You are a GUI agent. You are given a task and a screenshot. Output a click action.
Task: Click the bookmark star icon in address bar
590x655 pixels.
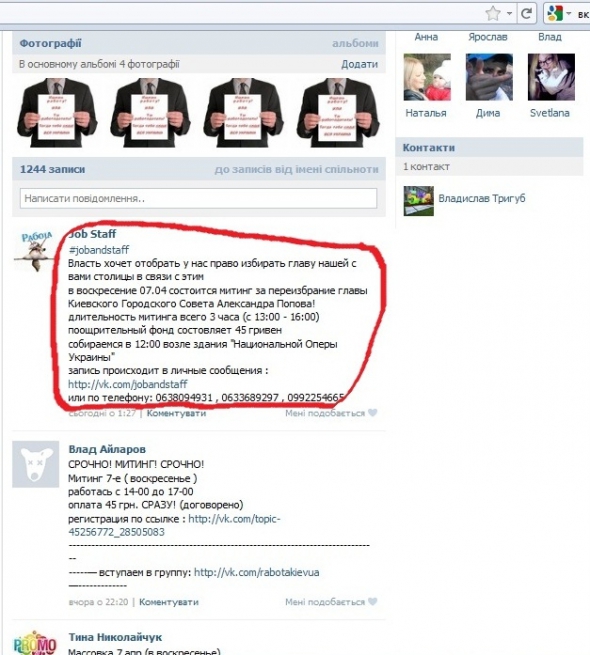click(493, 14)
